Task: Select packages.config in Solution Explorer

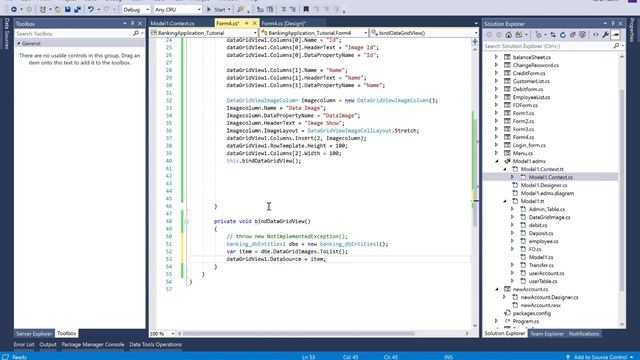Action: click(x=531, y=313)
